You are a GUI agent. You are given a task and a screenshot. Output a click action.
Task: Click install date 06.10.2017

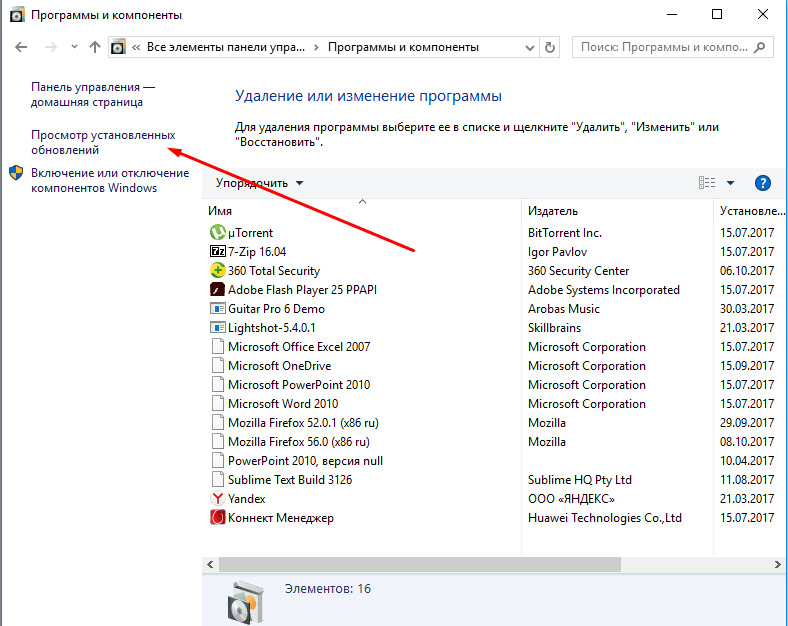point(747,271)
